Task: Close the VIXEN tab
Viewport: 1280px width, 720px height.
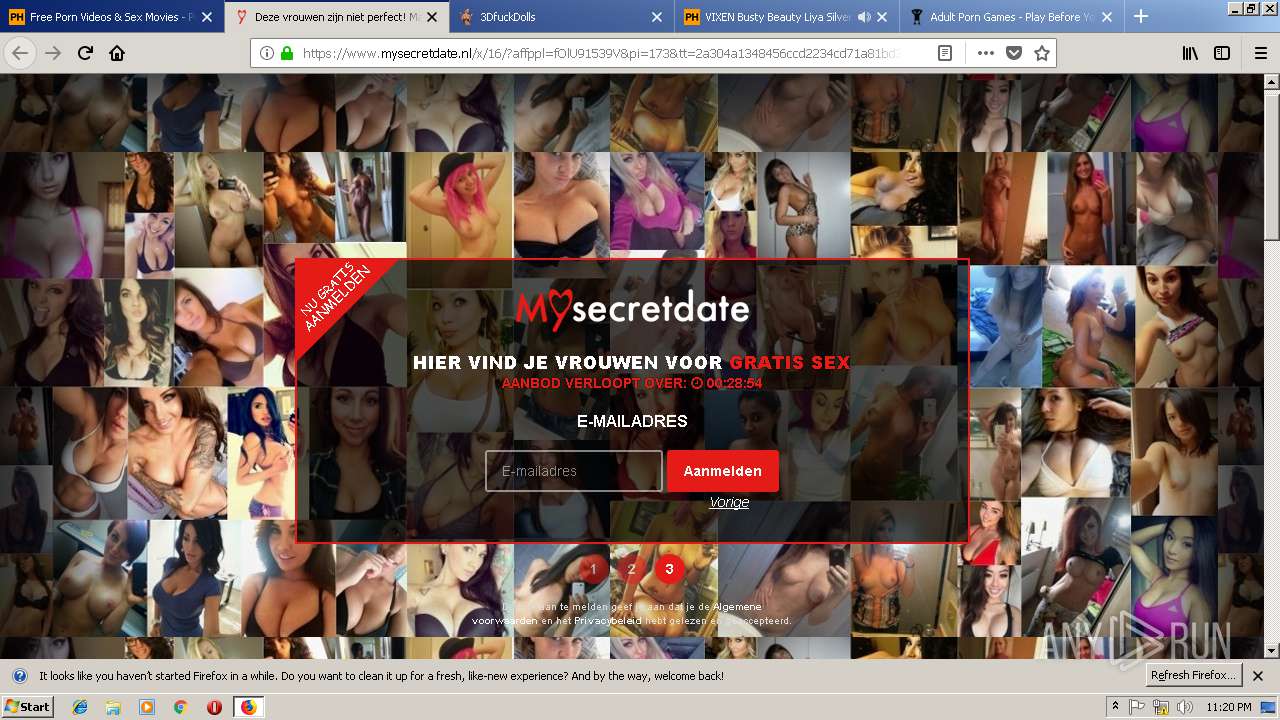Action: pyautogui.click(x=881, y=17)
